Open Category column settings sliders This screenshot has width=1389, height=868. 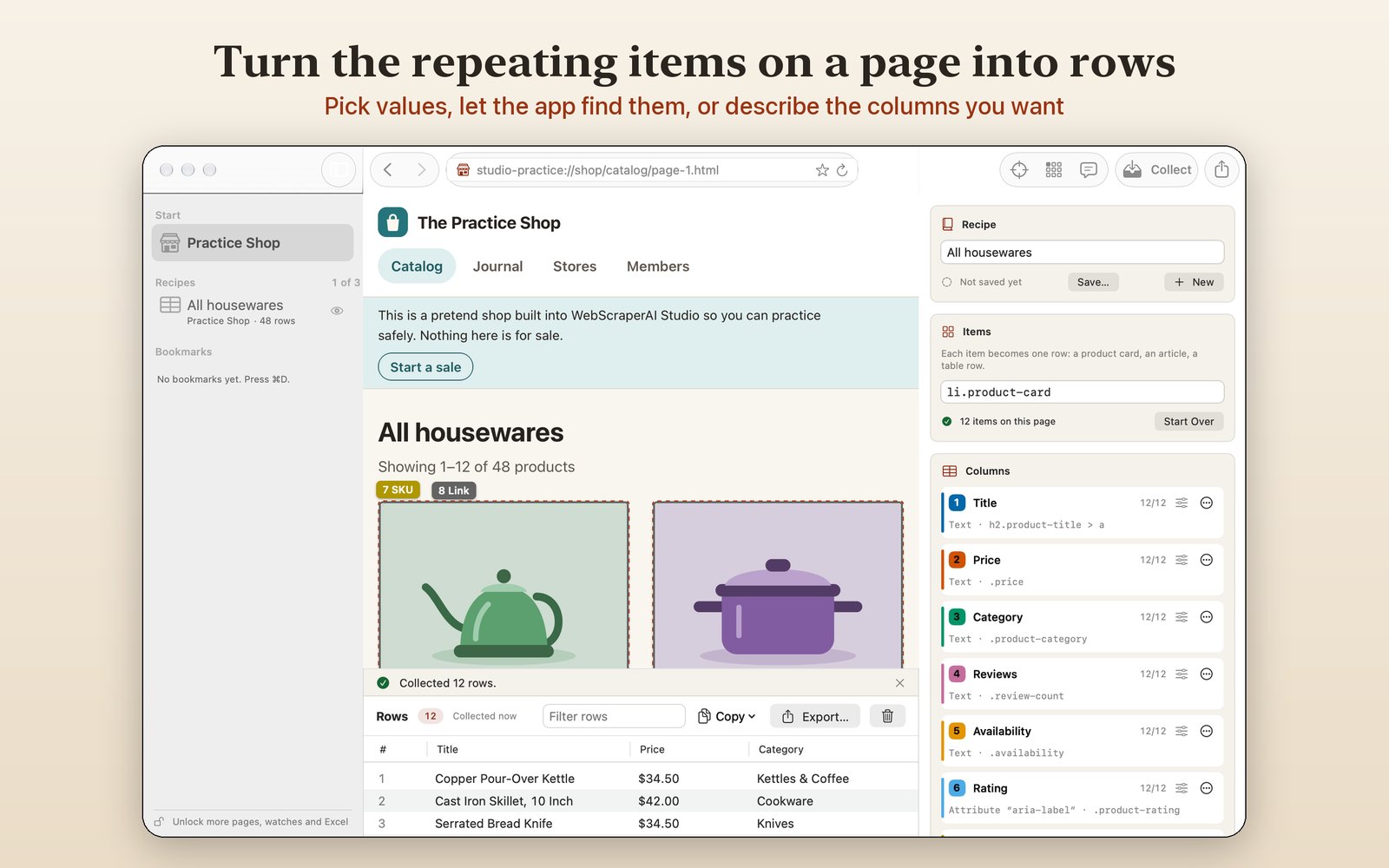[1182, 617]
